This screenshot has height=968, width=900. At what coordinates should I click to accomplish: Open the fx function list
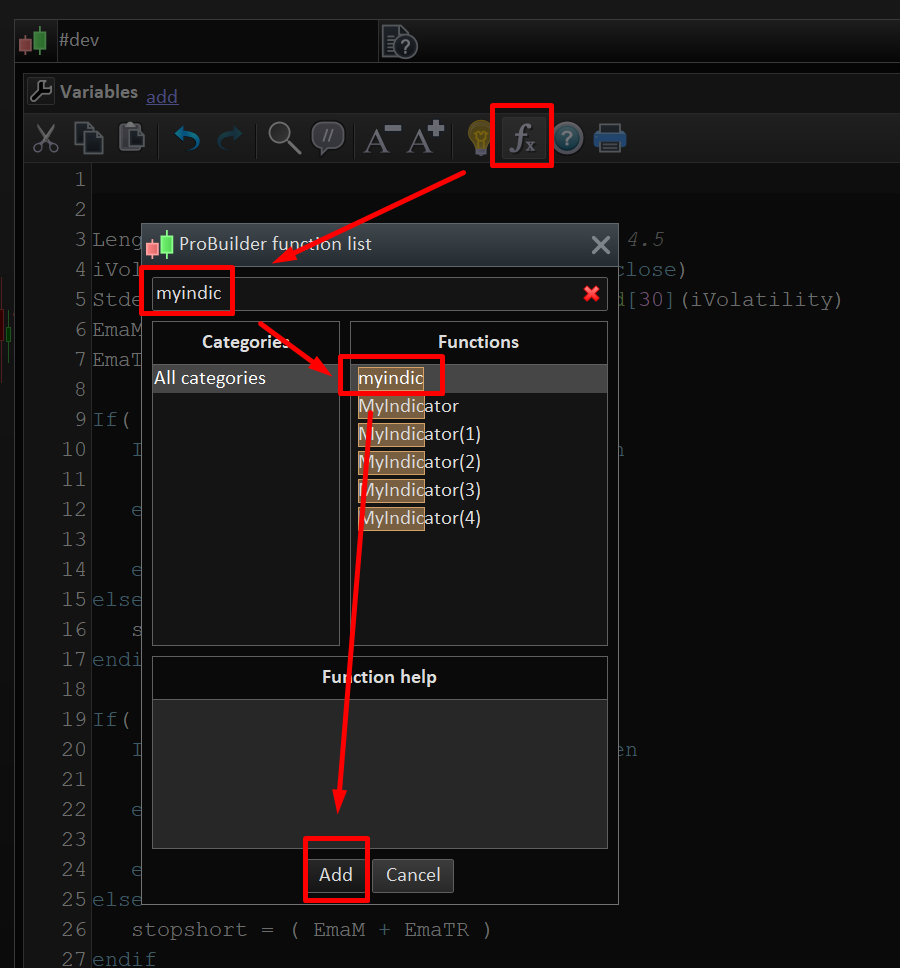coord(522,137)
